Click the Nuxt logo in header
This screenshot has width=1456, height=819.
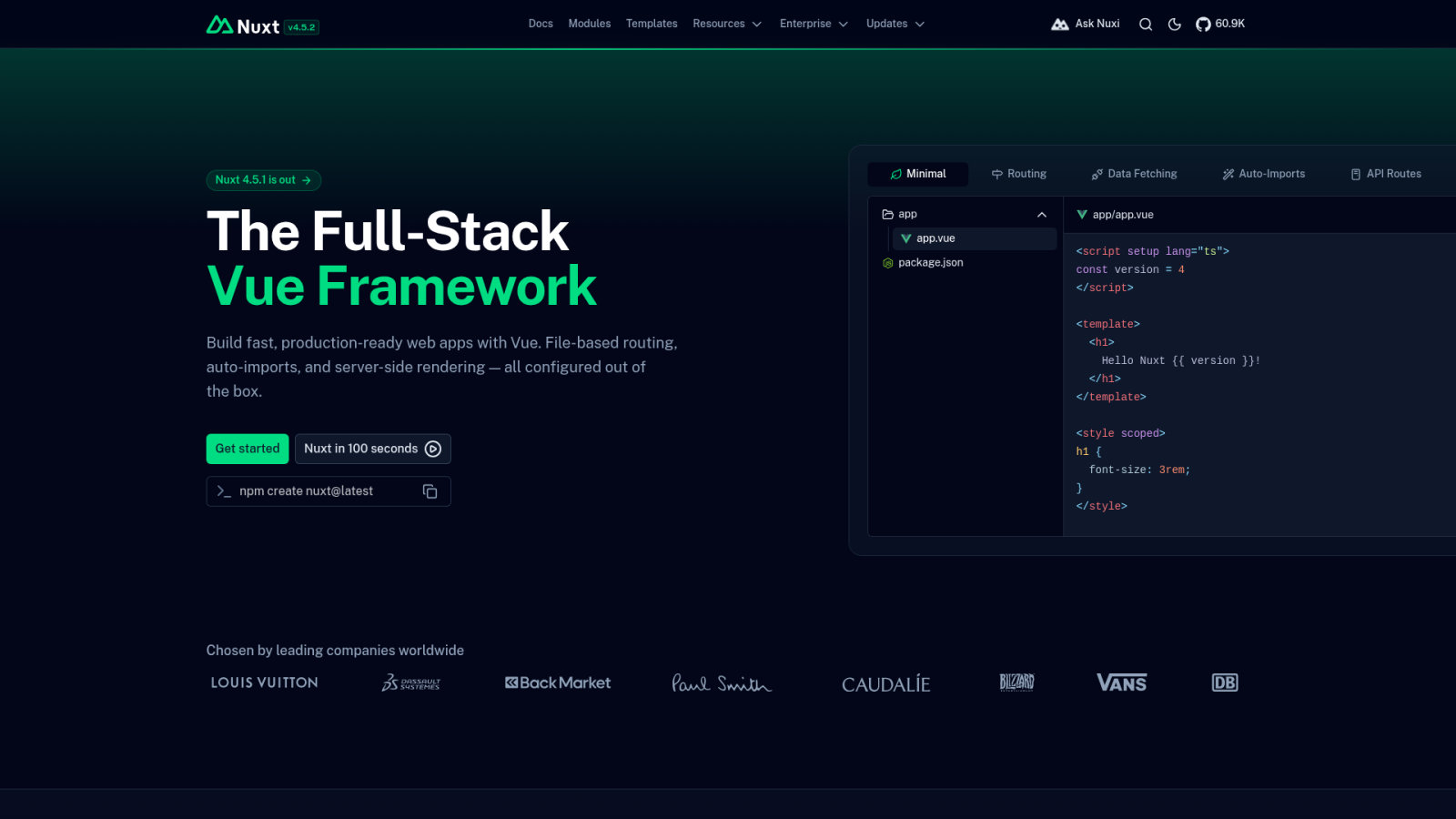pos(243,25)
